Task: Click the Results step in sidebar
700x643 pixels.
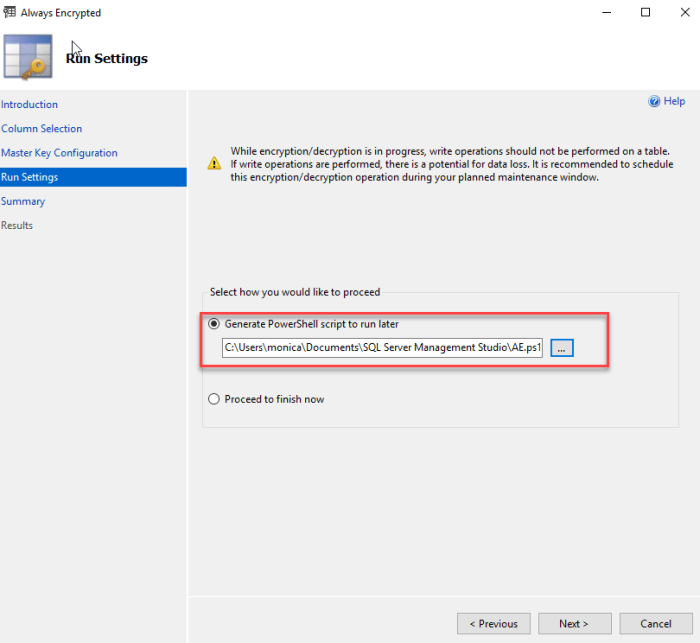Action: click(17, 225)
